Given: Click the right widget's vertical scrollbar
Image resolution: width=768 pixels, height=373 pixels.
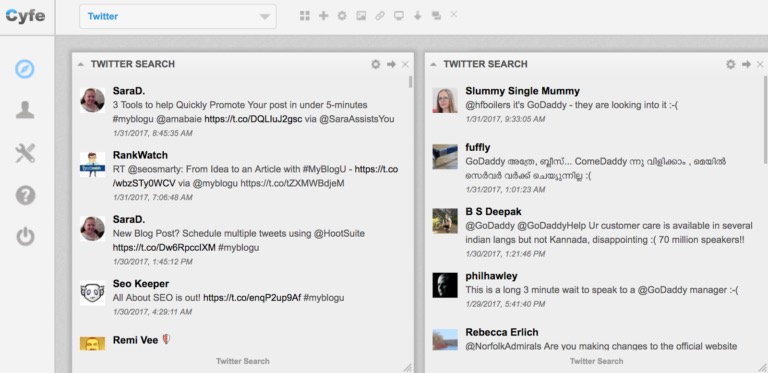Looking at the screenshot, I should (x=765, y=120).
